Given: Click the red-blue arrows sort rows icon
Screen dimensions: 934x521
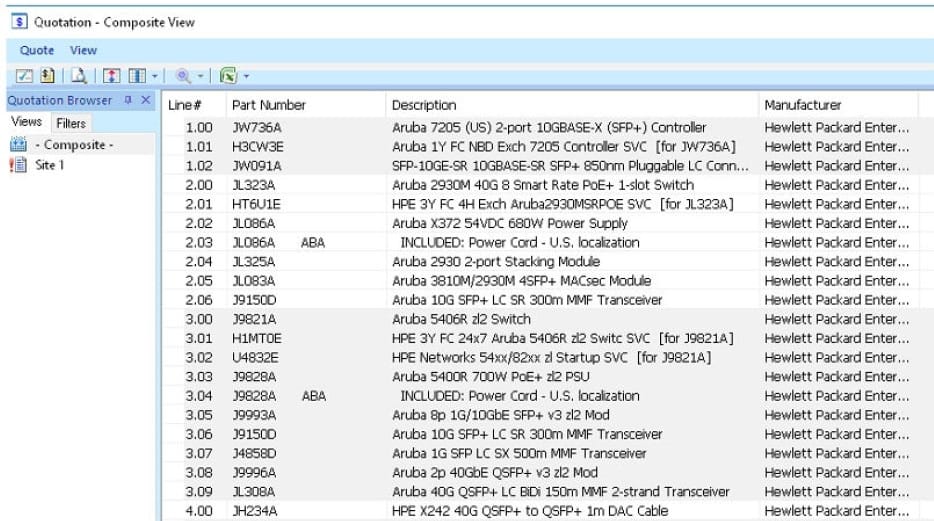Looking at the screenshot, I should coord(112,76).
